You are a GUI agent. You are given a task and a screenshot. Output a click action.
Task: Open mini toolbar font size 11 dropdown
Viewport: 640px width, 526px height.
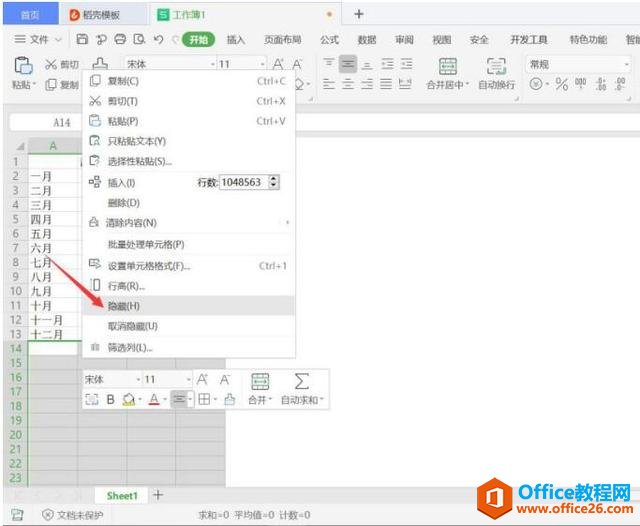click(x=189, y=380)
